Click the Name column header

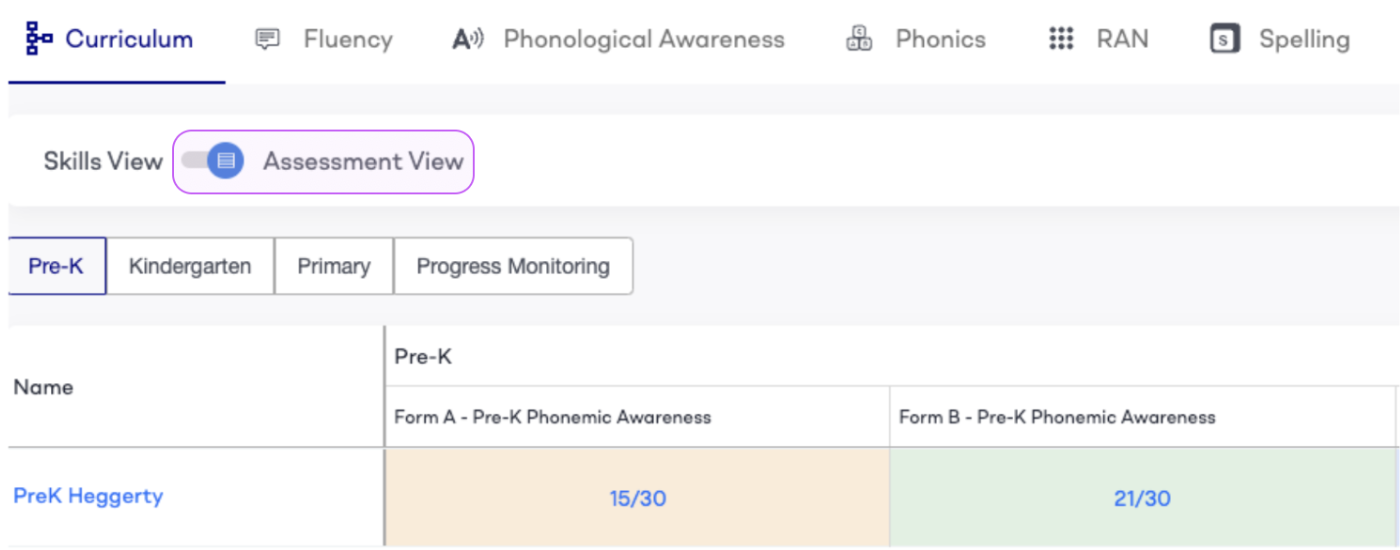point(43,387)
